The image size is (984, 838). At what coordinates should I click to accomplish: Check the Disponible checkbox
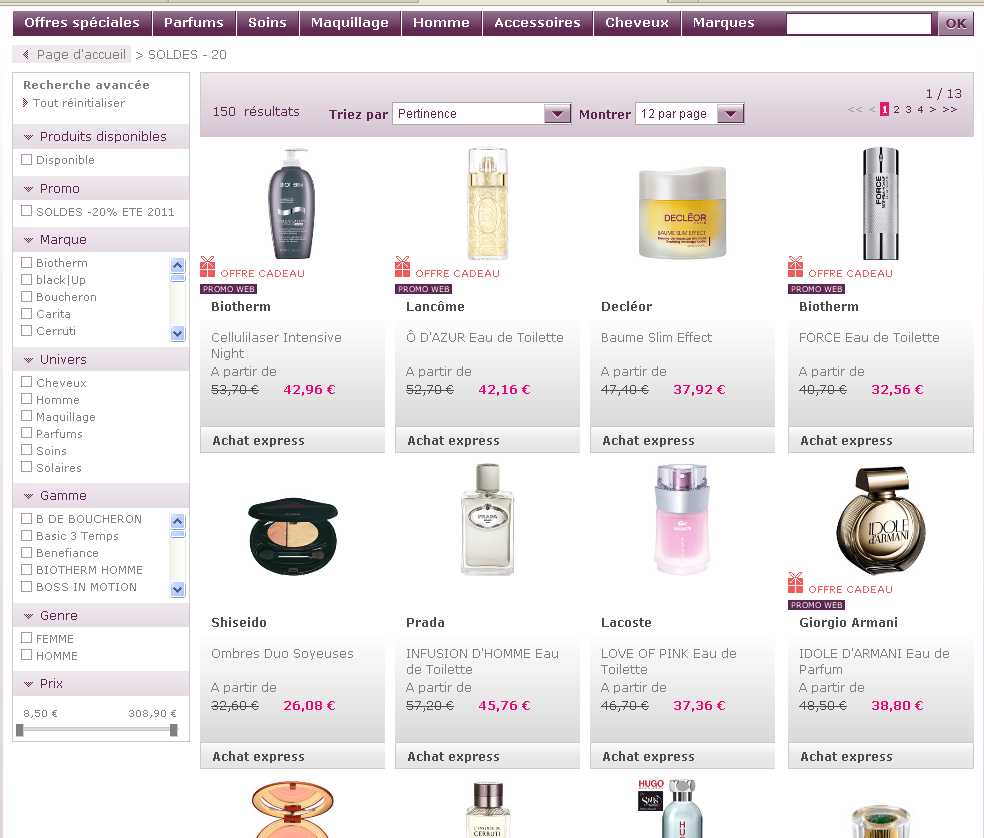pos(27,160)
